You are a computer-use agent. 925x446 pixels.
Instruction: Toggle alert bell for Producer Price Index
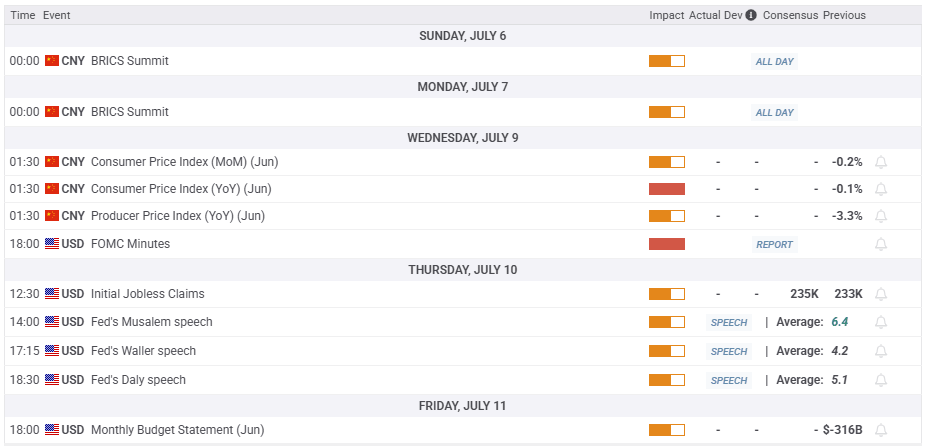pos(881,216)
